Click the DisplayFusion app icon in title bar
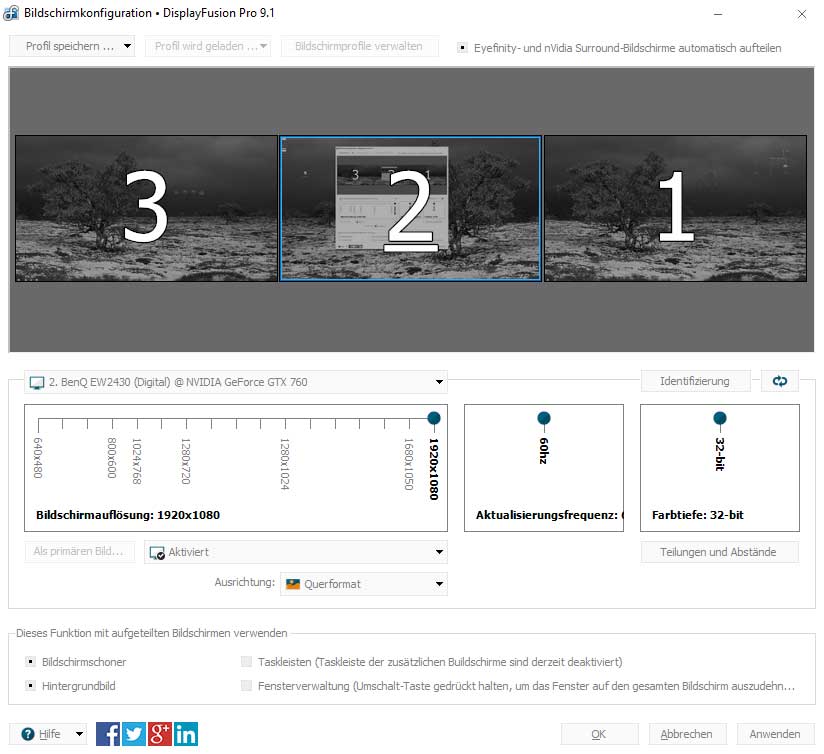The image size is (824, 754). click(11, 13)
